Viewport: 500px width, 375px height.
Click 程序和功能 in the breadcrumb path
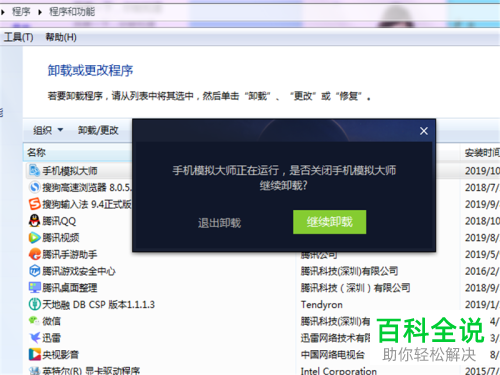coord(72,12)
